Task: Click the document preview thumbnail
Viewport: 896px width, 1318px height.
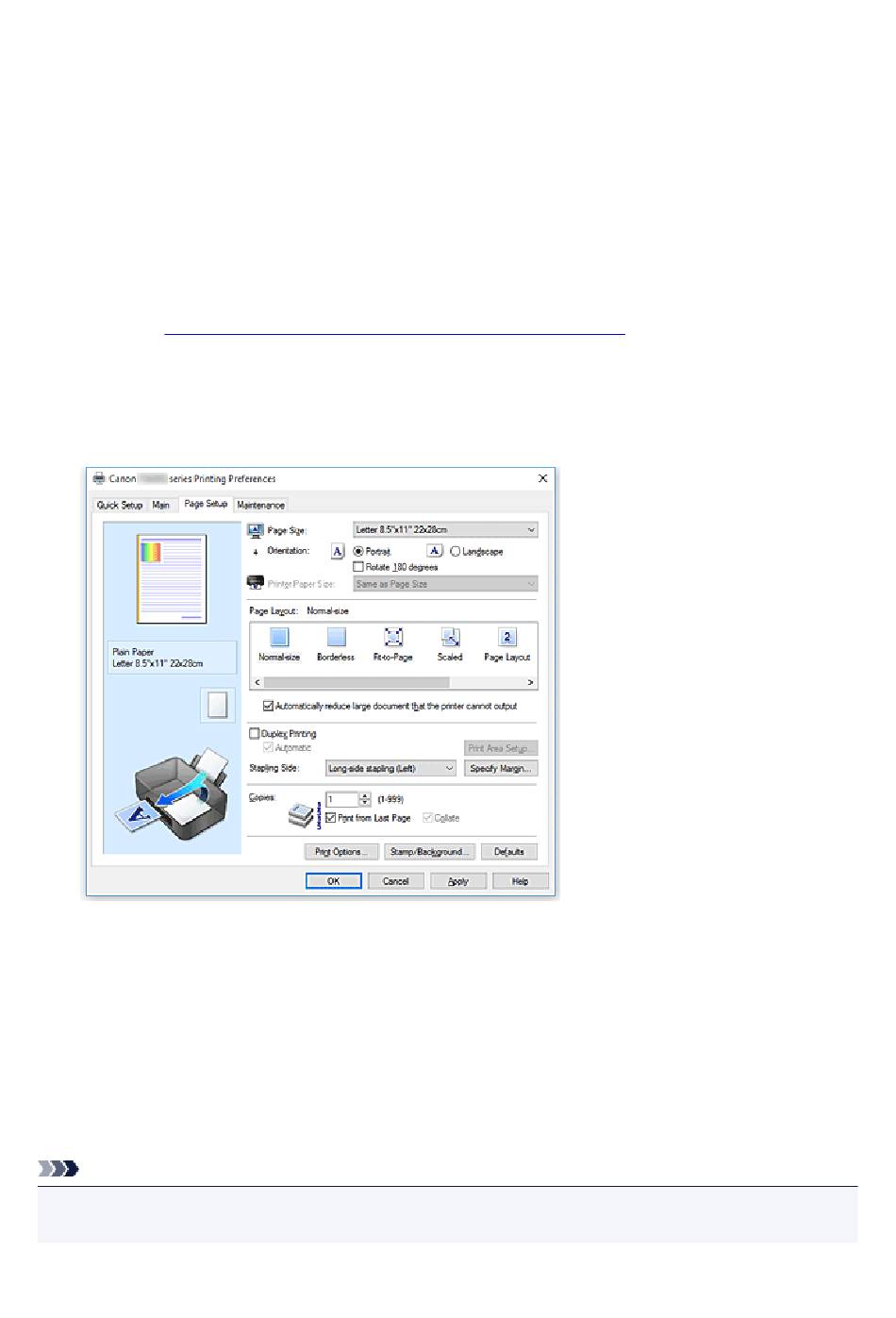Action: point(172,579)
